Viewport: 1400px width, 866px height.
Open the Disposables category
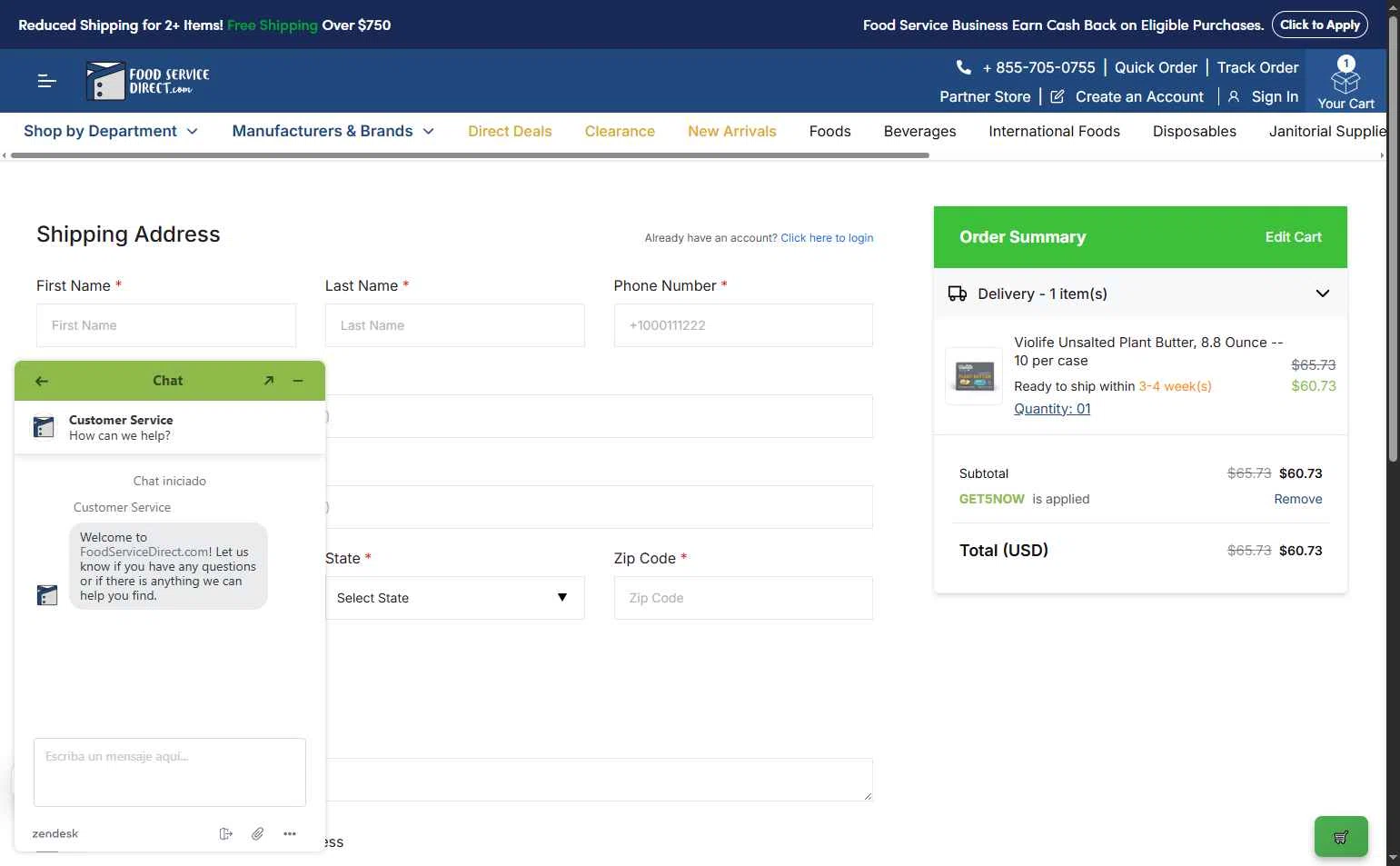click(x=1195, y=131)
